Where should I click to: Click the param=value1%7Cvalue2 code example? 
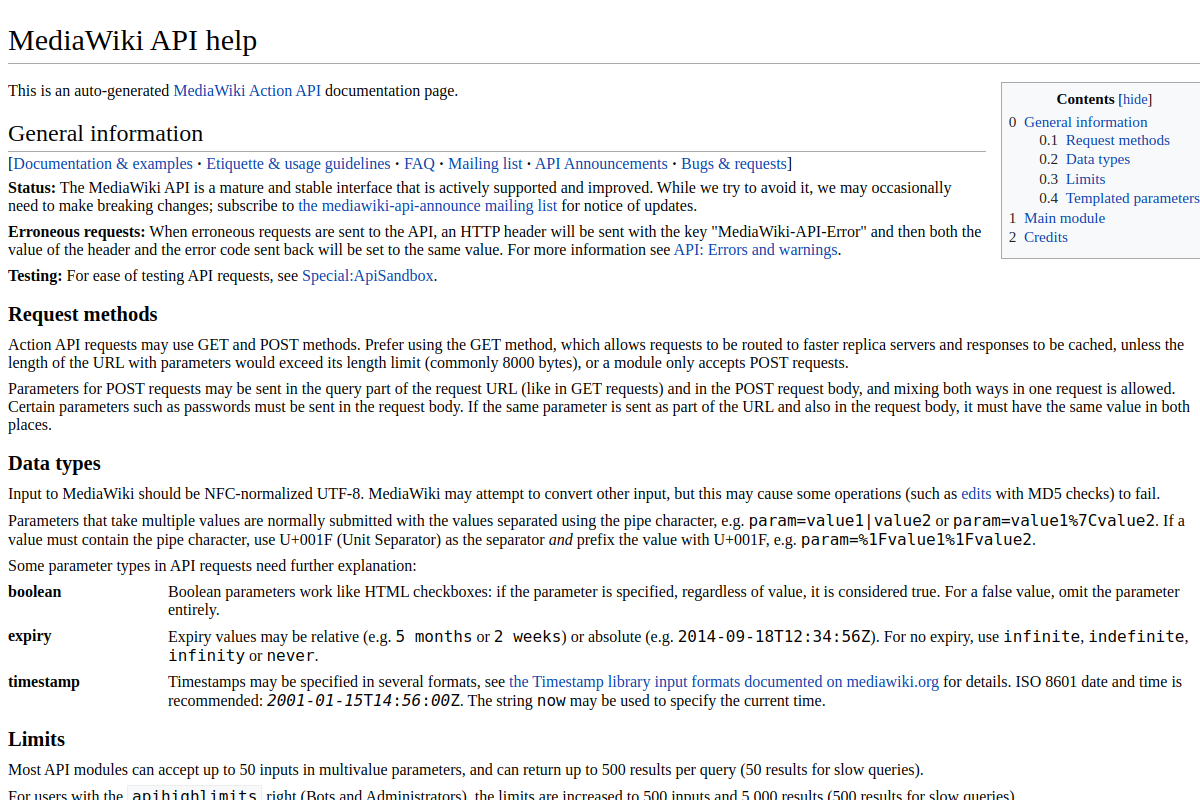click(1054, 520)
